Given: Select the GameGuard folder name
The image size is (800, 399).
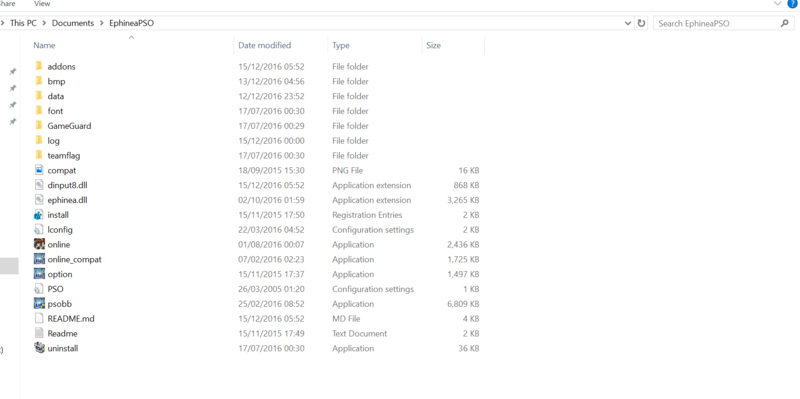Looking at the screenshot, I should (69, 126).
